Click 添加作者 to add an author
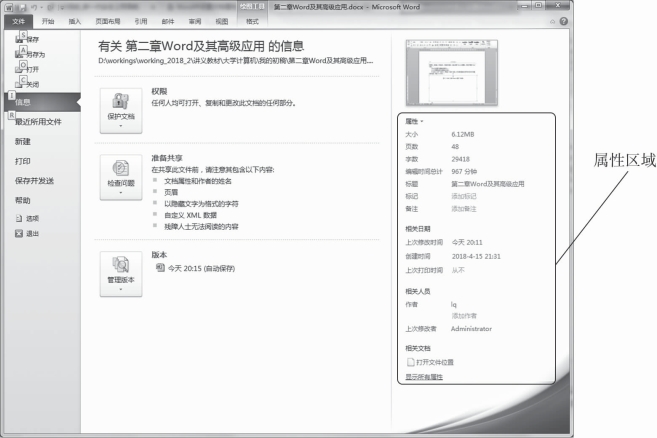The image size is (657, 438). 464,316
